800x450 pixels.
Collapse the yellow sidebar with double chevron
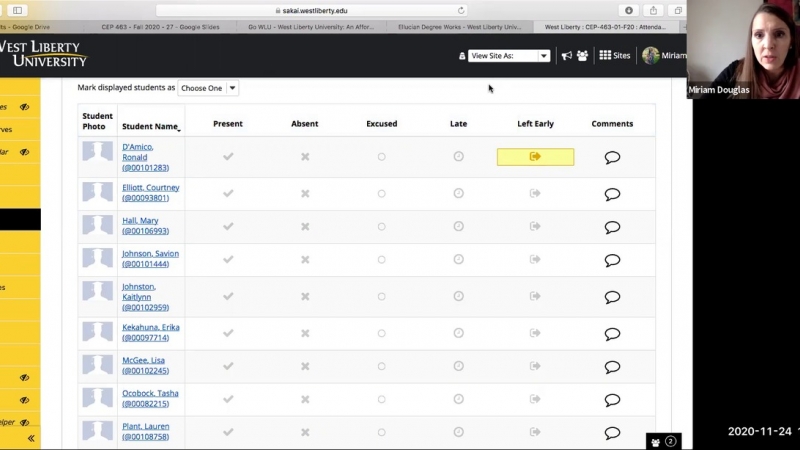[x=30, y=438]
